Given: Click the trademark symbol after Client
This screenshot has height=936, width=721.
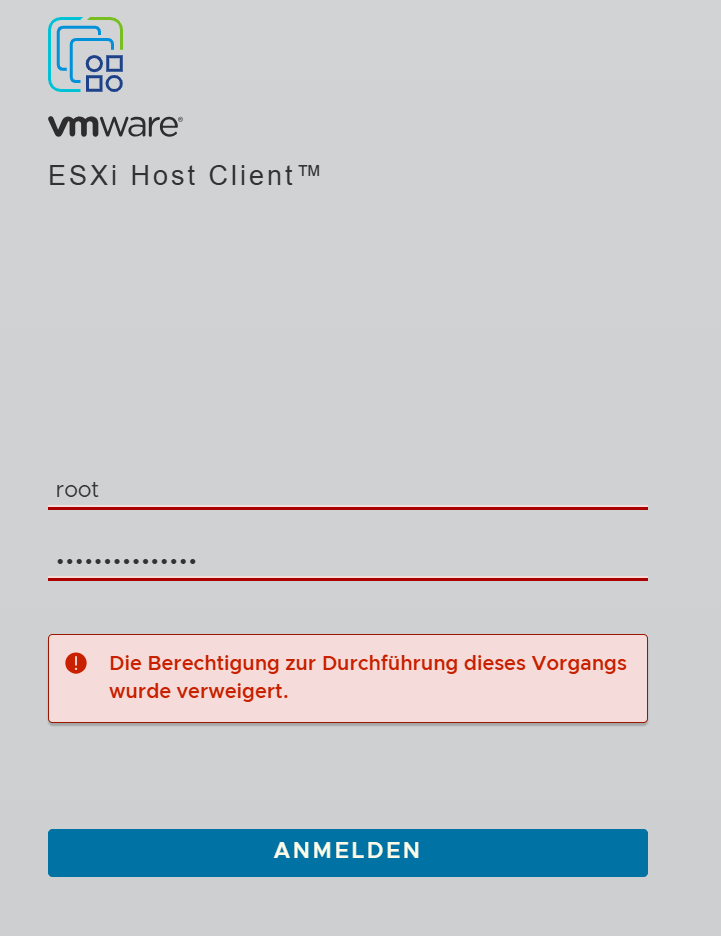Looking at the screenshot, I should coord(310,172).
